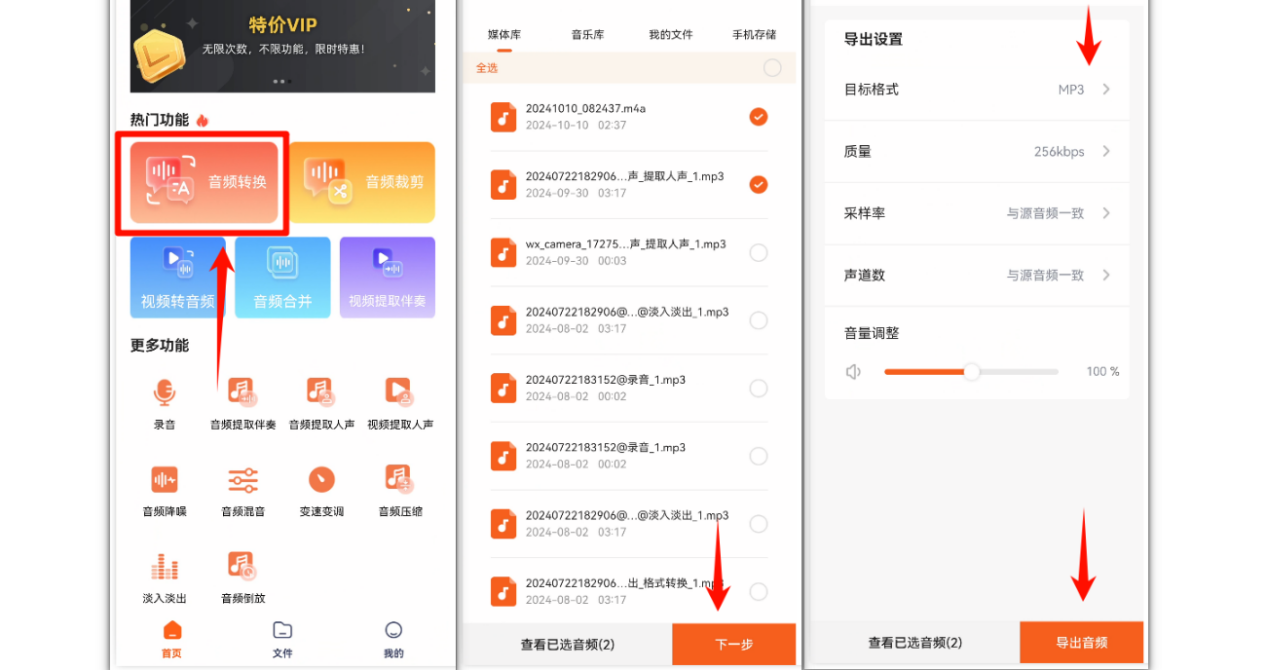Click the 导出音频 export button
1266x670 pixels.
click(x=1081, y=642)
